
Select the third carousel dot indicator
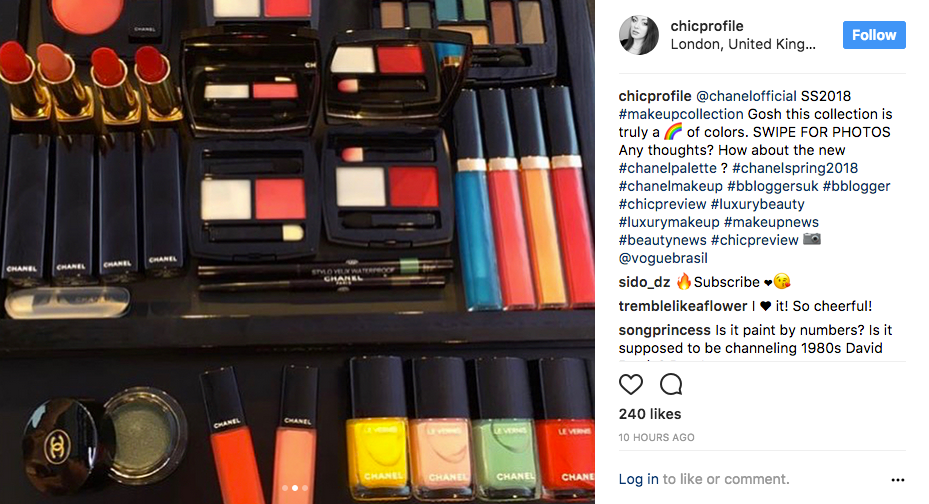click(x=305, y=488)
